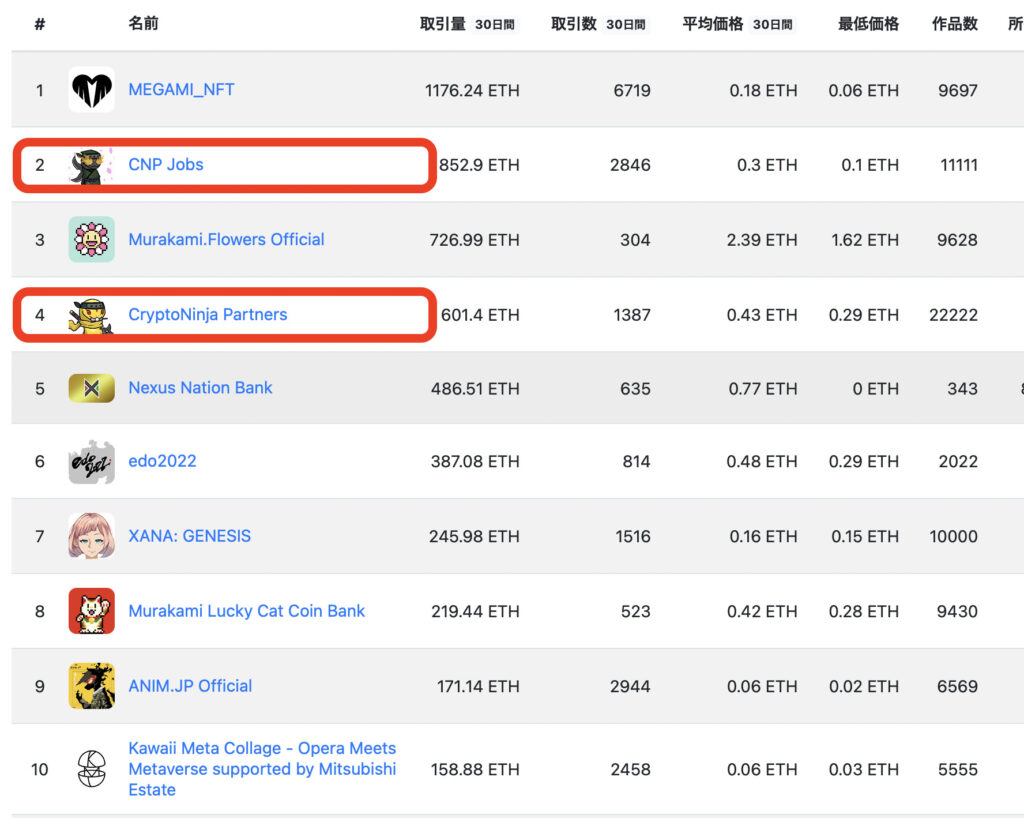Open the CNP Jobs collection link
This screenshot has height=818, width=1024.
coord(166,165)
